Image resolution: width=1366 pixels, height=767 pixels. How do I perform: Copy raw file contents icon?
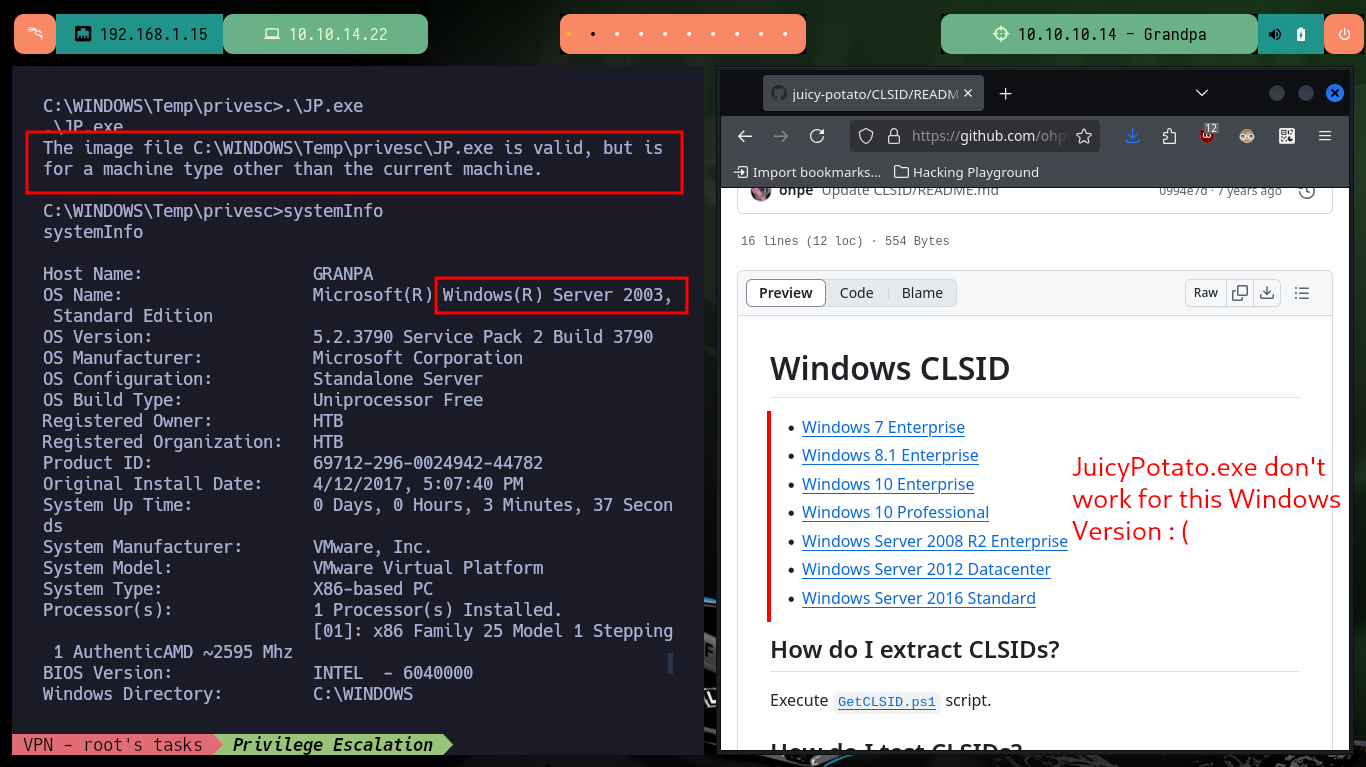1240,293
